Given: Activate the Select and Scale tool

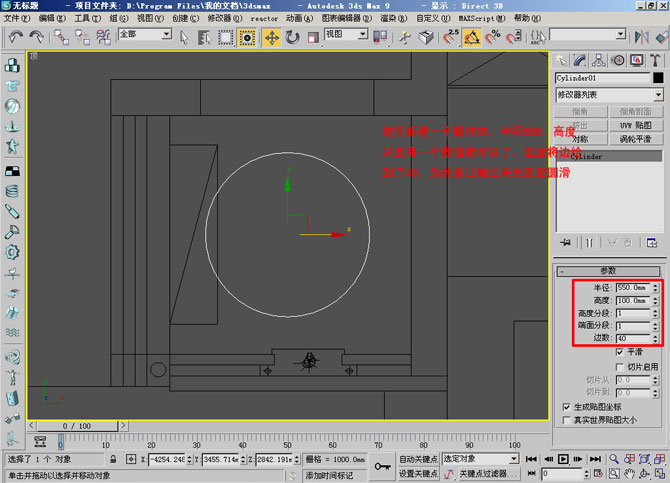Looking at the screenshot, I should click(x=313, y=38).
